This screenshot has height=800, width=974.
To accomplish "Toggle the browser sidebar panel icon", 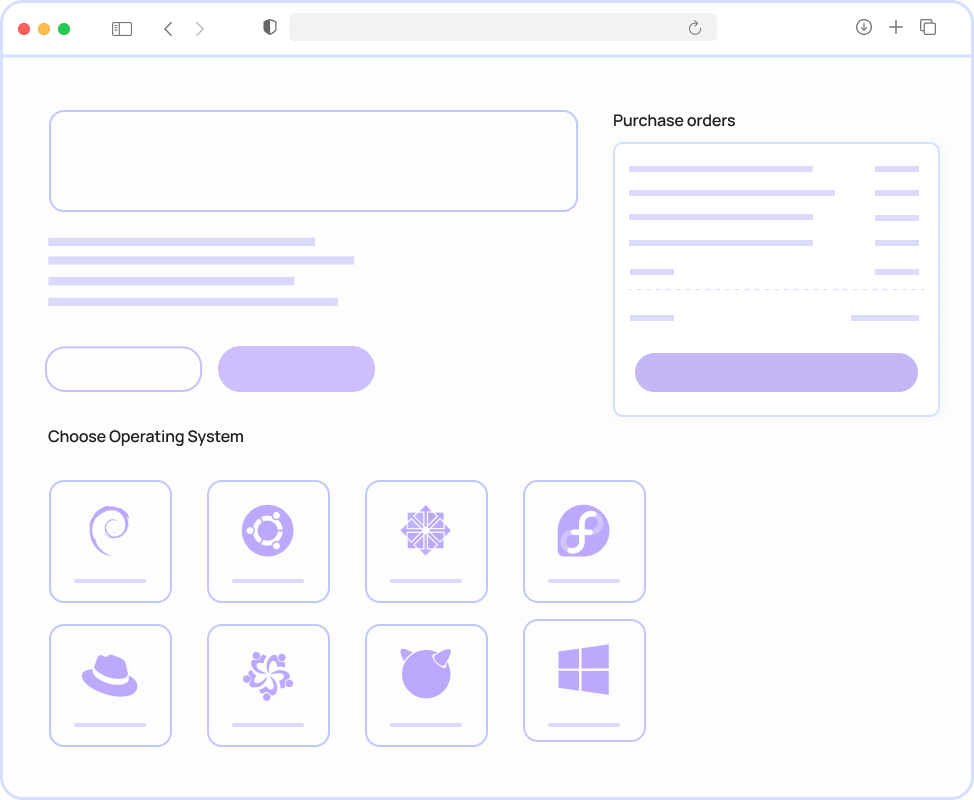I will point(122,29).
